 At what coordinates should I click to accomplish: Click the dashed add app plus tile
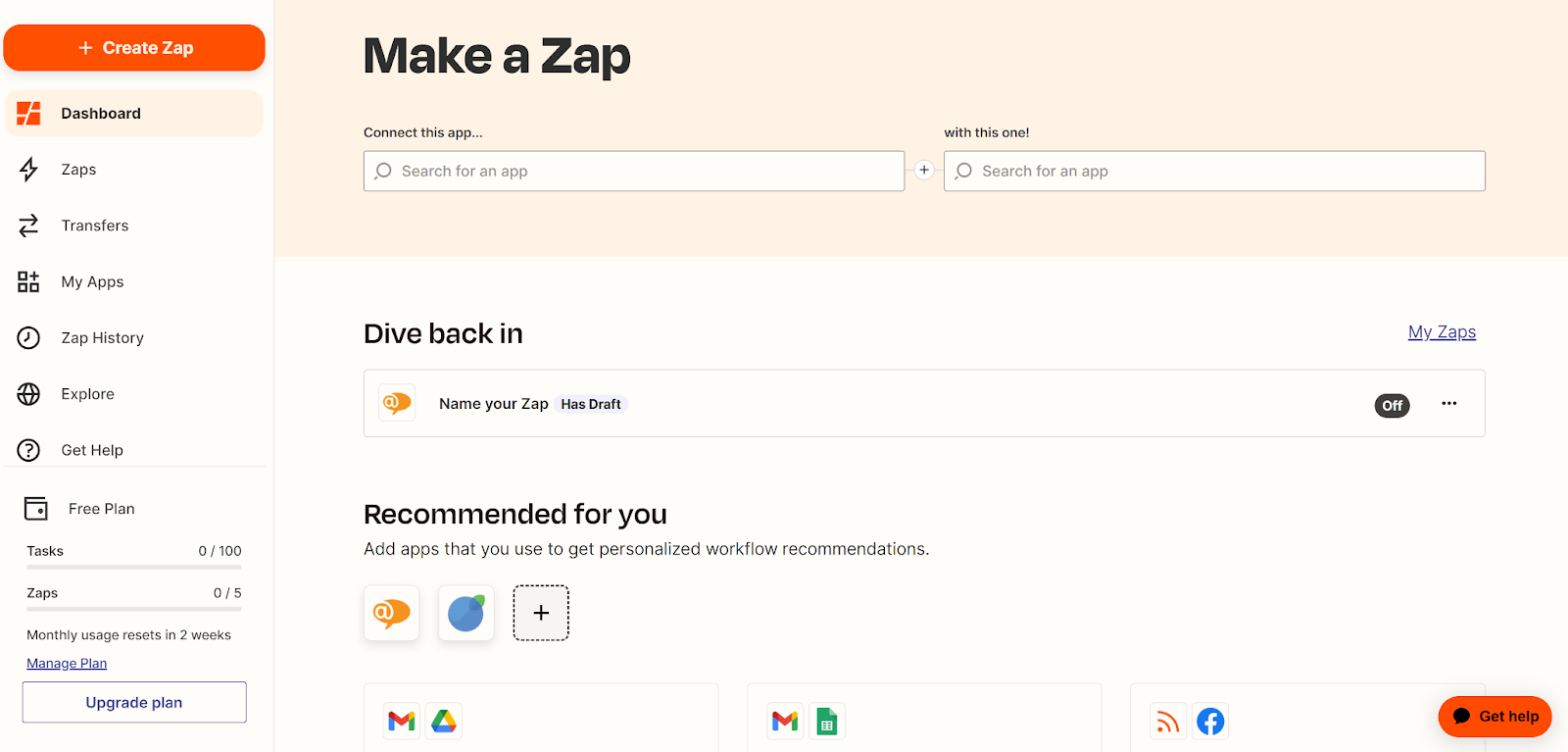[541, 613]
